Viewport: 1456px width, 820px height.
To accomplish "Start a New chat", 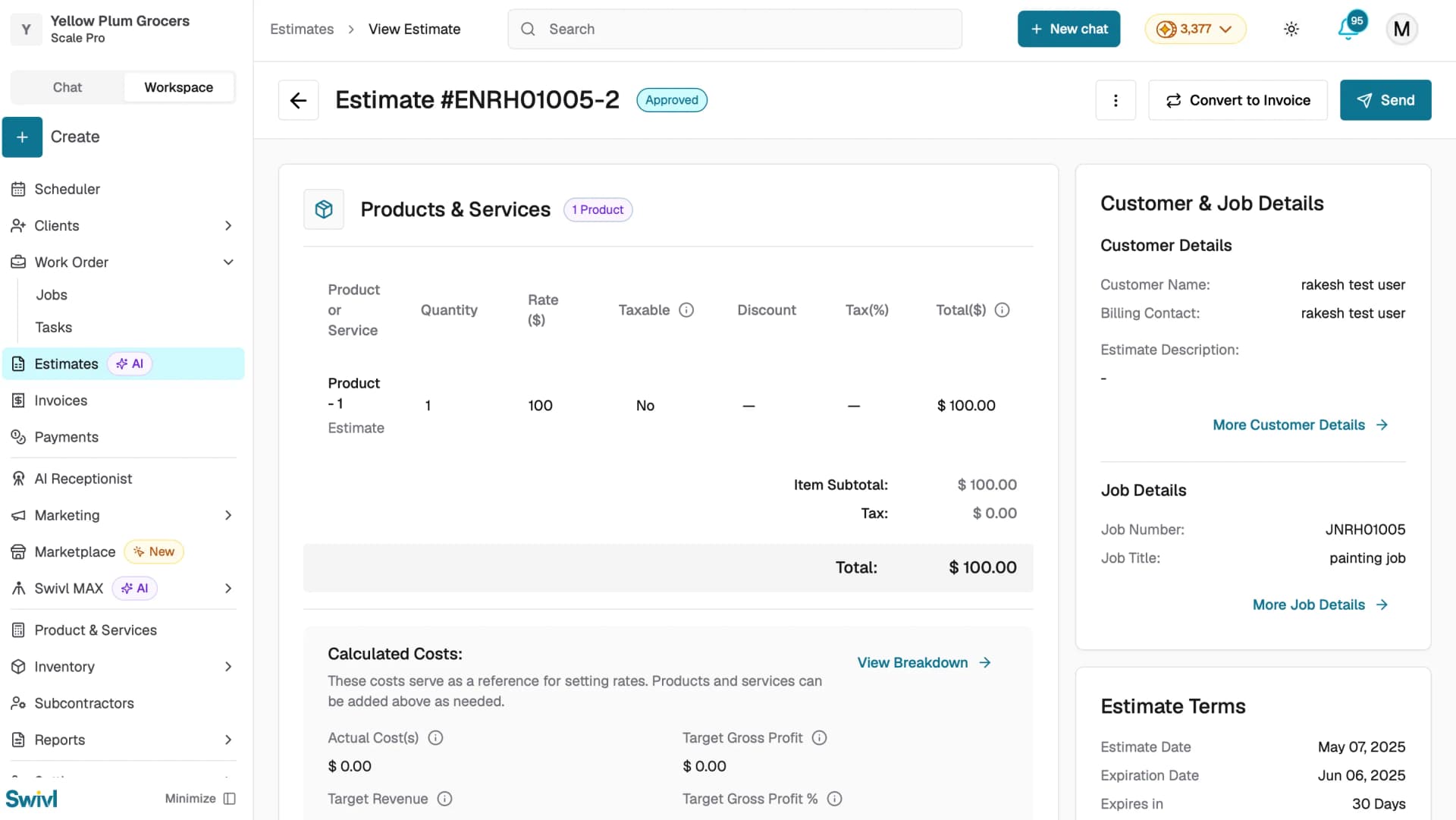I will pos(1068,29).
